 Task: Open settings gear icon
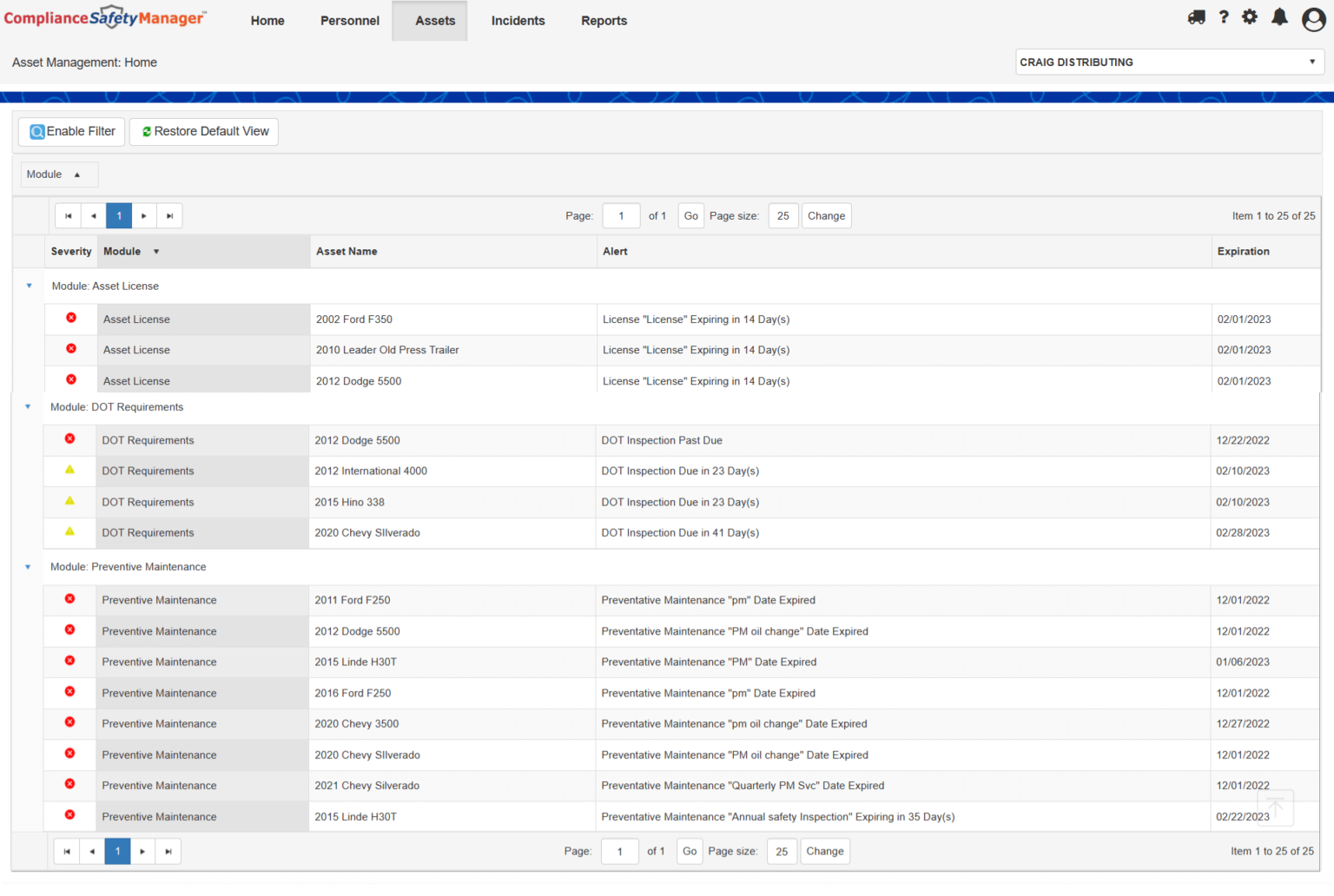[x=1250, y=17]
